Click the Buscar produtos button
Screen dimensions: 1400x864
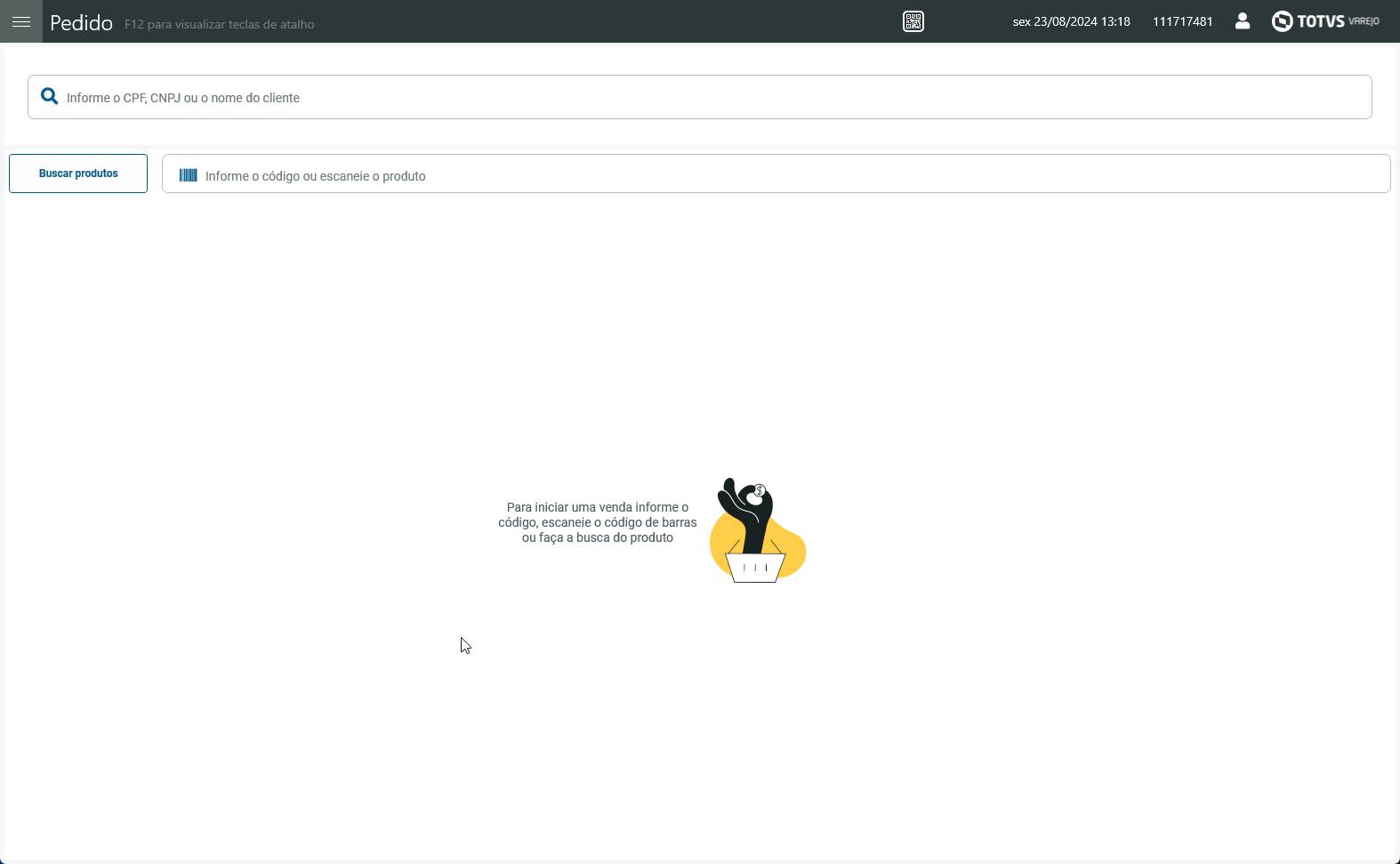pos(78,174)
